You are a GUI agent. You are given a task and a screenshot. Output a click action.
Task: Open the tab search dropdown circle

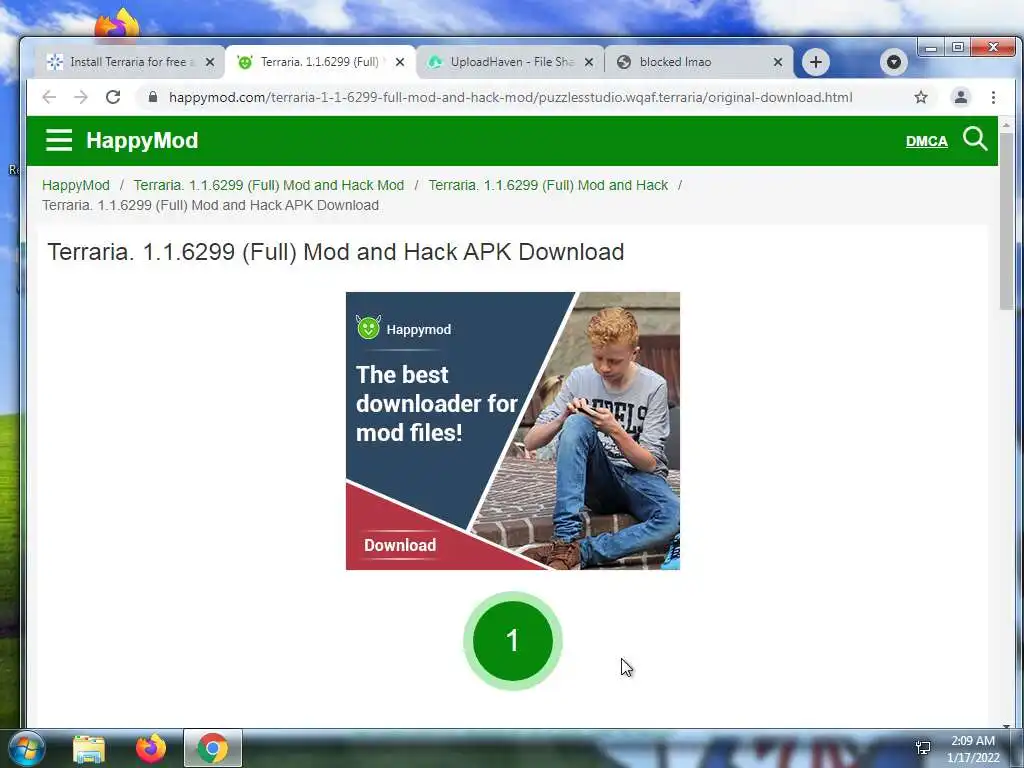[x=893, y=62]
